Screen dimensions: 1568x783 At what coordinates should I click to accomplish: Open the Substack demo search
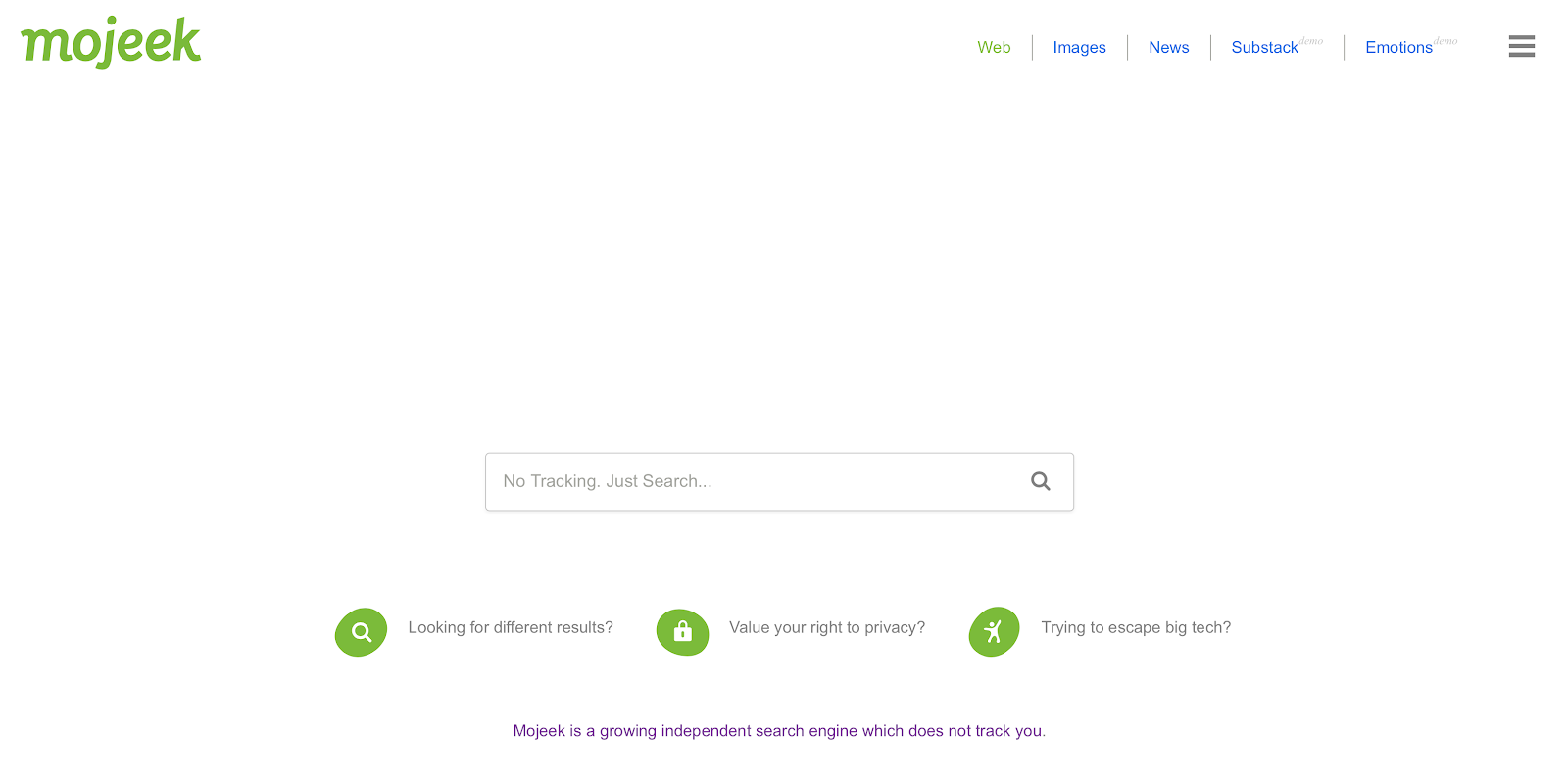(x=1265, y=47)
